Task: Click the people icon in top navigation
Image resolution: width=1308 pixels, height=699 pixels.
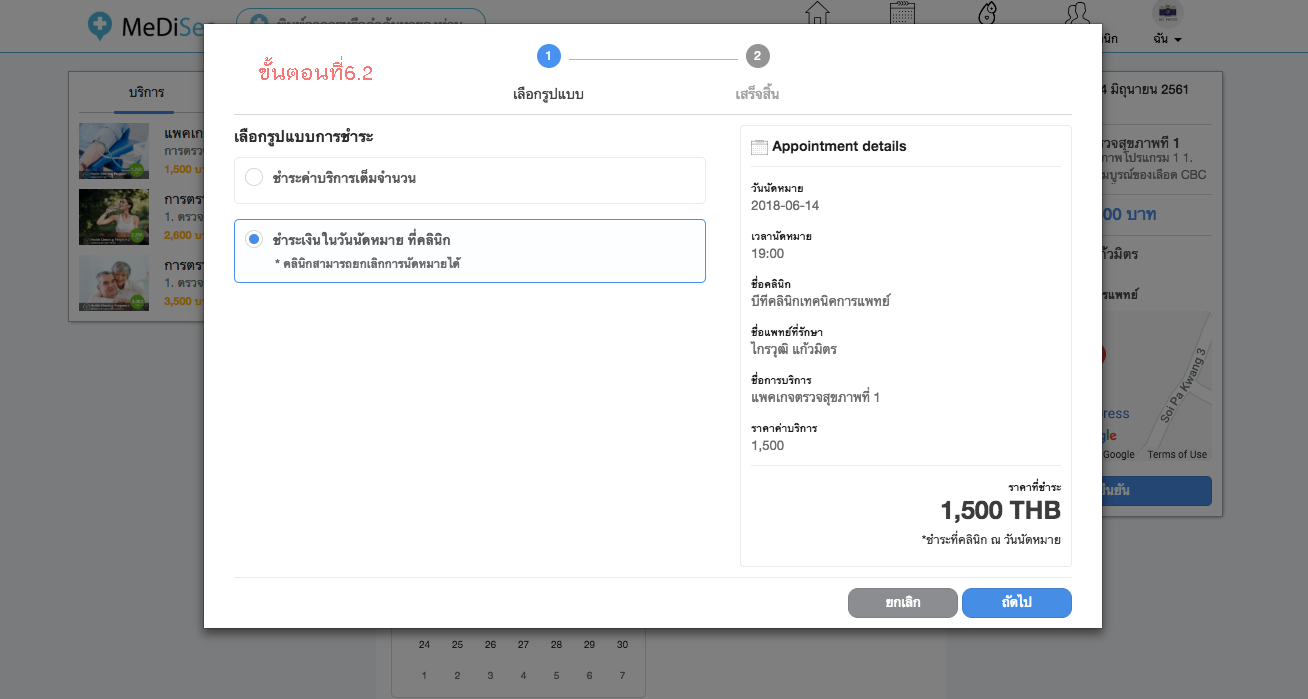Action: click(x=1077, y=13)
